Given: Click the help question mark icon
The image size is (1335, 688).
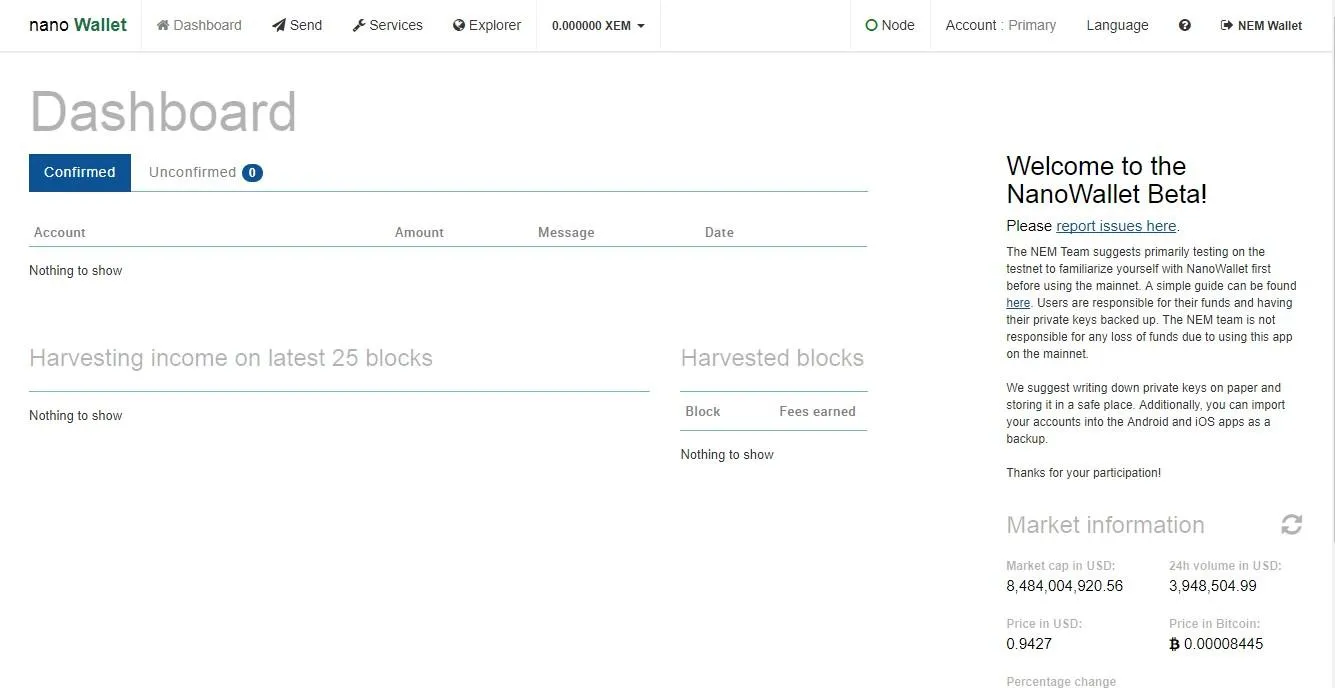Looking at the screenshot, I should tap(1184, 25).
